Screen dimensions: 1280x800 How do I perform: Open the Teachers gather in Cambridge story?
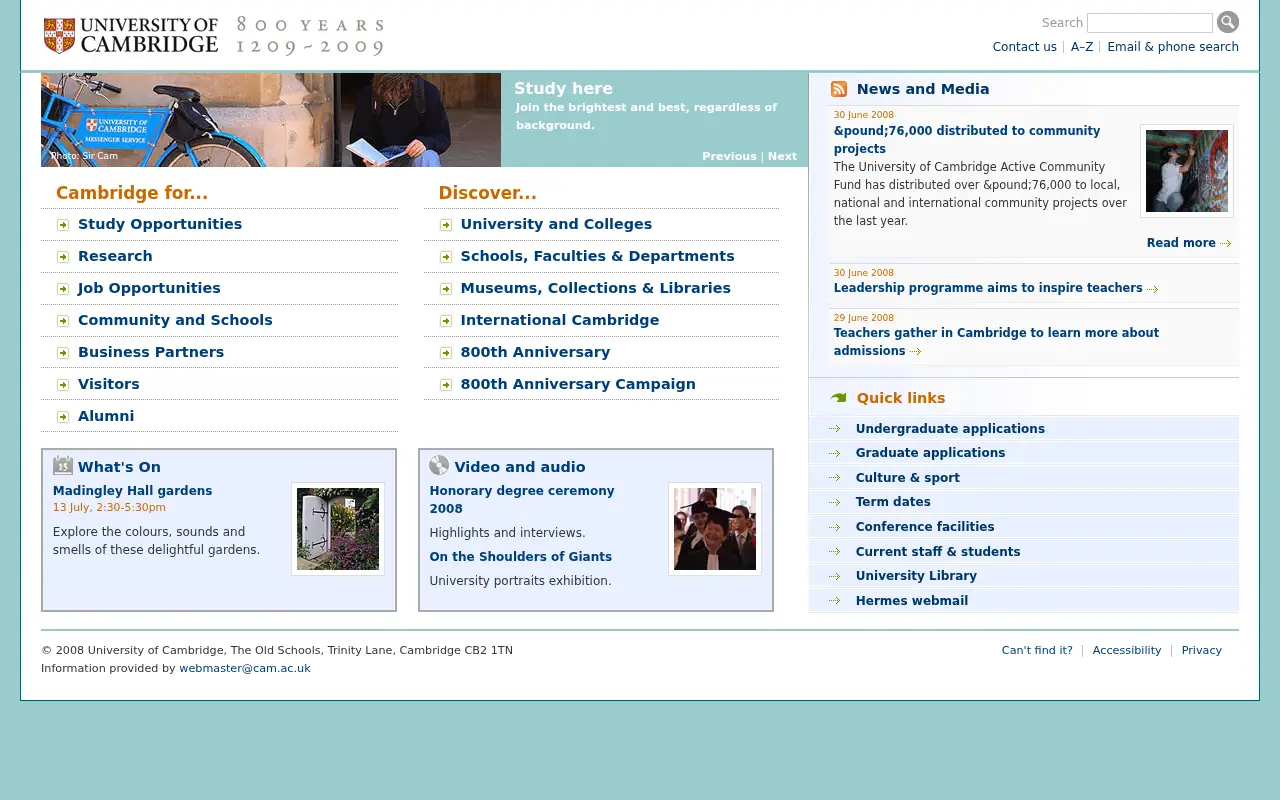coord(996,342)
